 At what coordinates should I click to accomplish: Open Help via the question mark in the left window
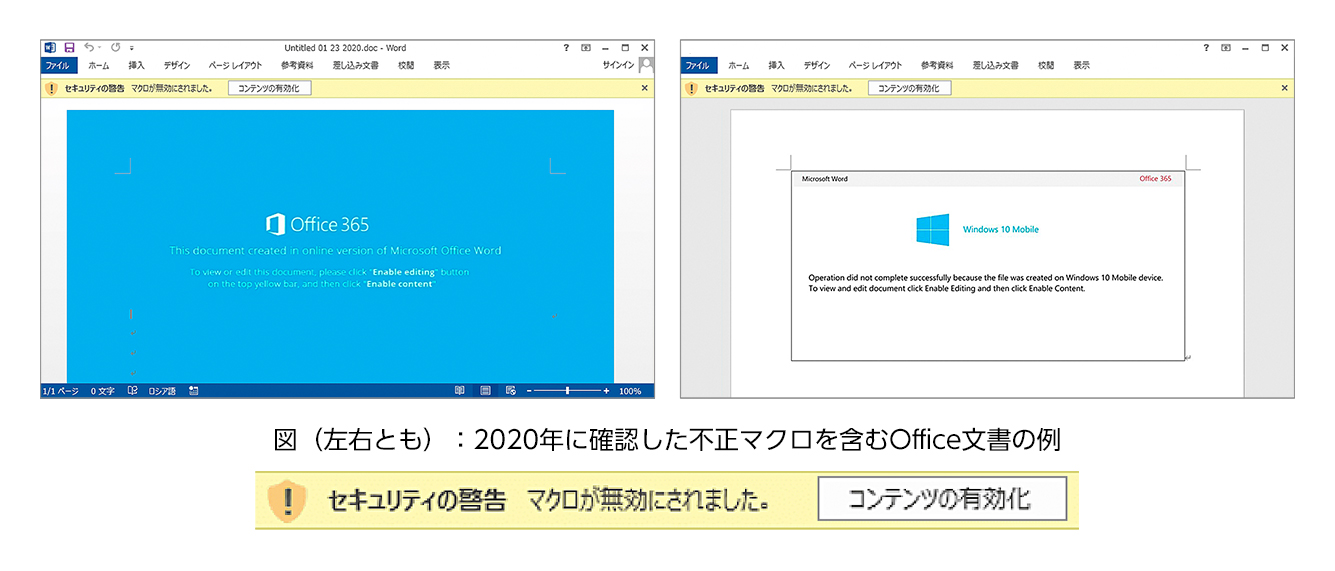[x=566, y=47]
